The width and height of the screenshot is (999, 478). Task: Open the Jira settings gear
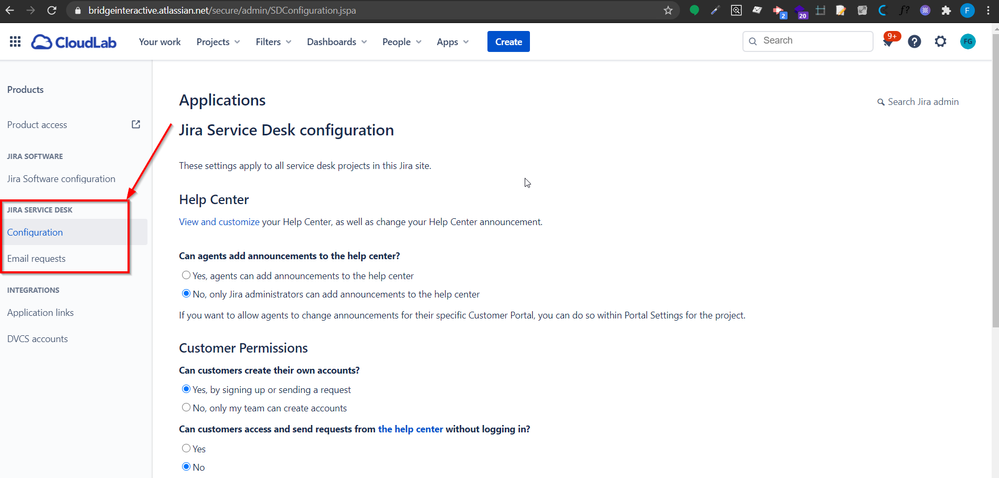click(x=940, y=41)
